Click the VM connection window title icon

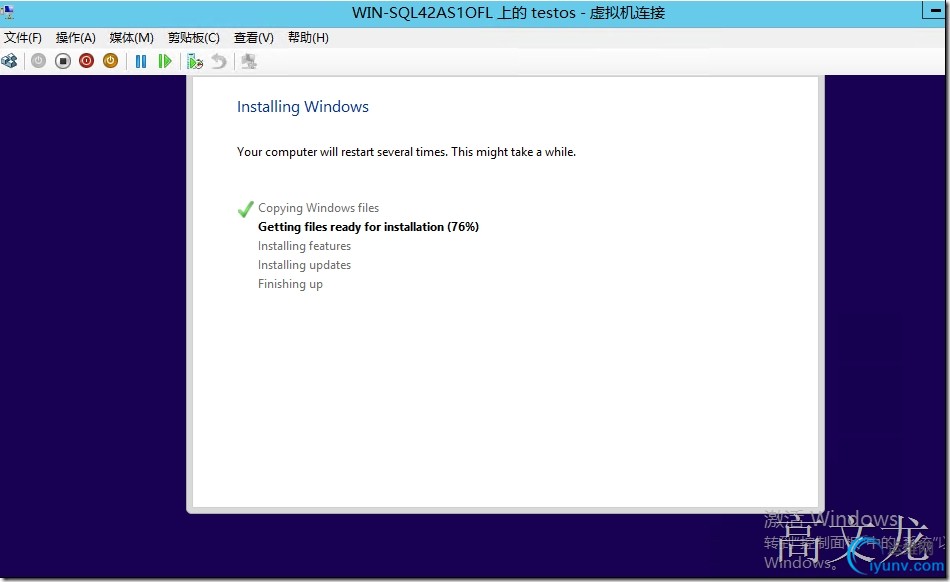click(x=8, y=12)
